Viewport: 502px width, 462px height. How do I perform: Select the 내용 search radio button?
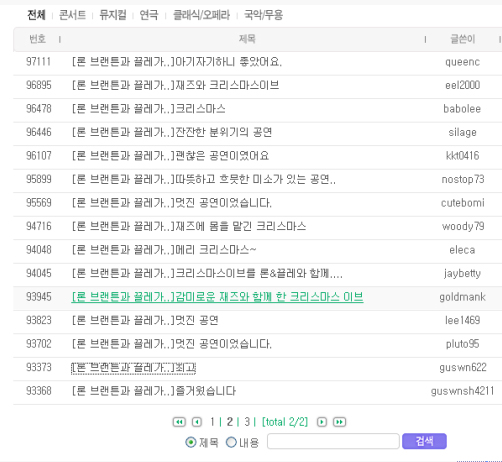231,442
